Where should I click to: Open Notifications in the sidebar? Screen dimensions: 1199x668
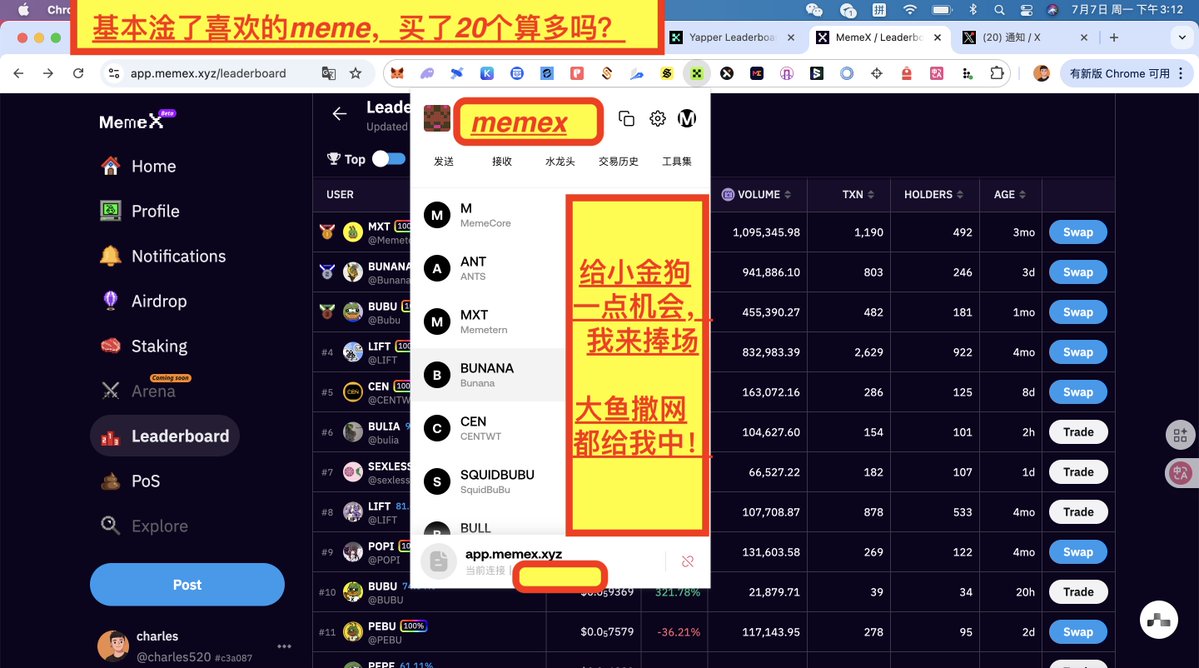point(163,256)
